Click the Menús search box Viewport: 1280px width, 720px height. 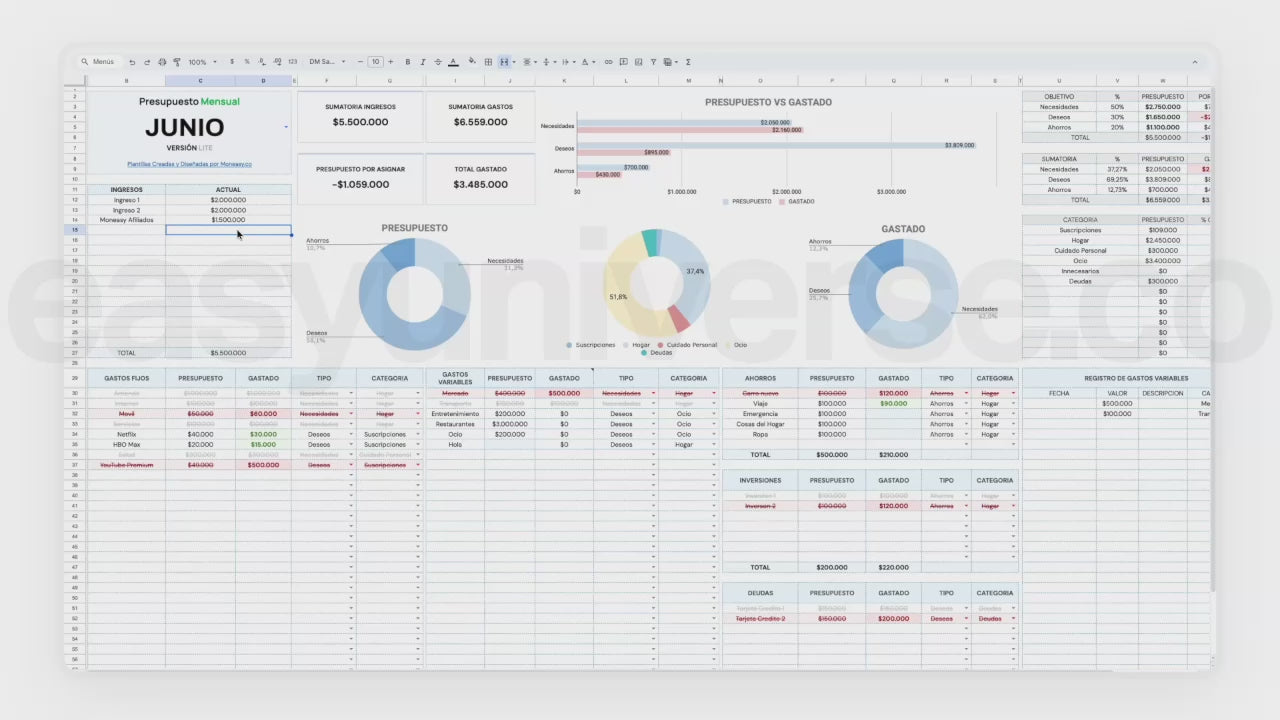tap(100, 62)
